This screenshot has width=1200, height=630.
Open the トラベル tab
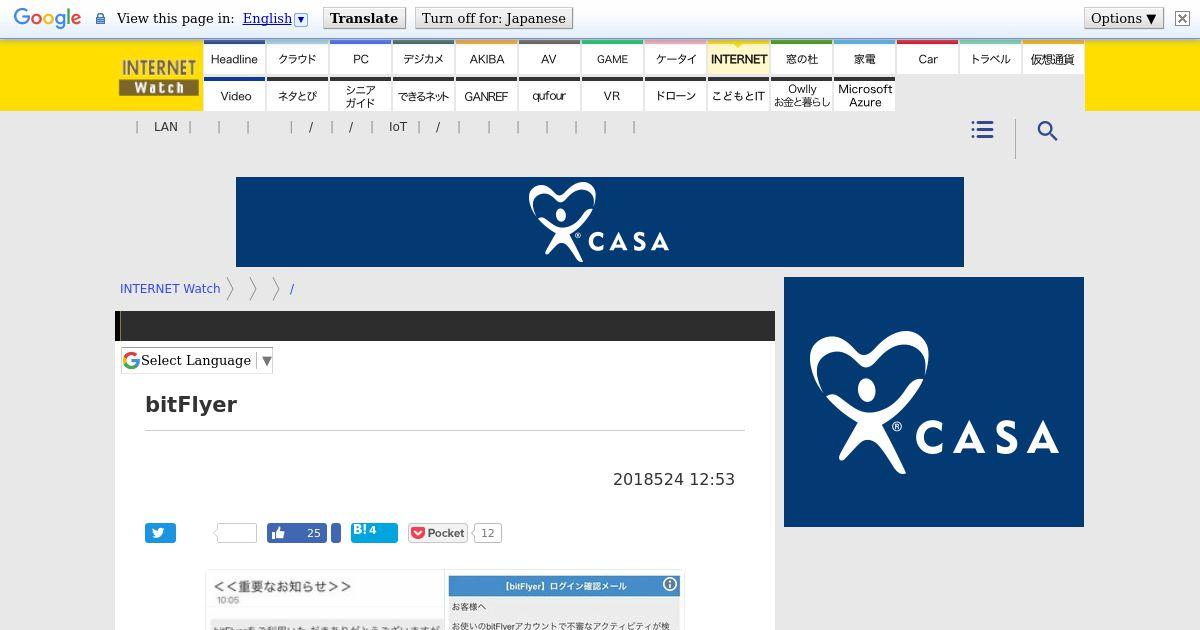991,59
